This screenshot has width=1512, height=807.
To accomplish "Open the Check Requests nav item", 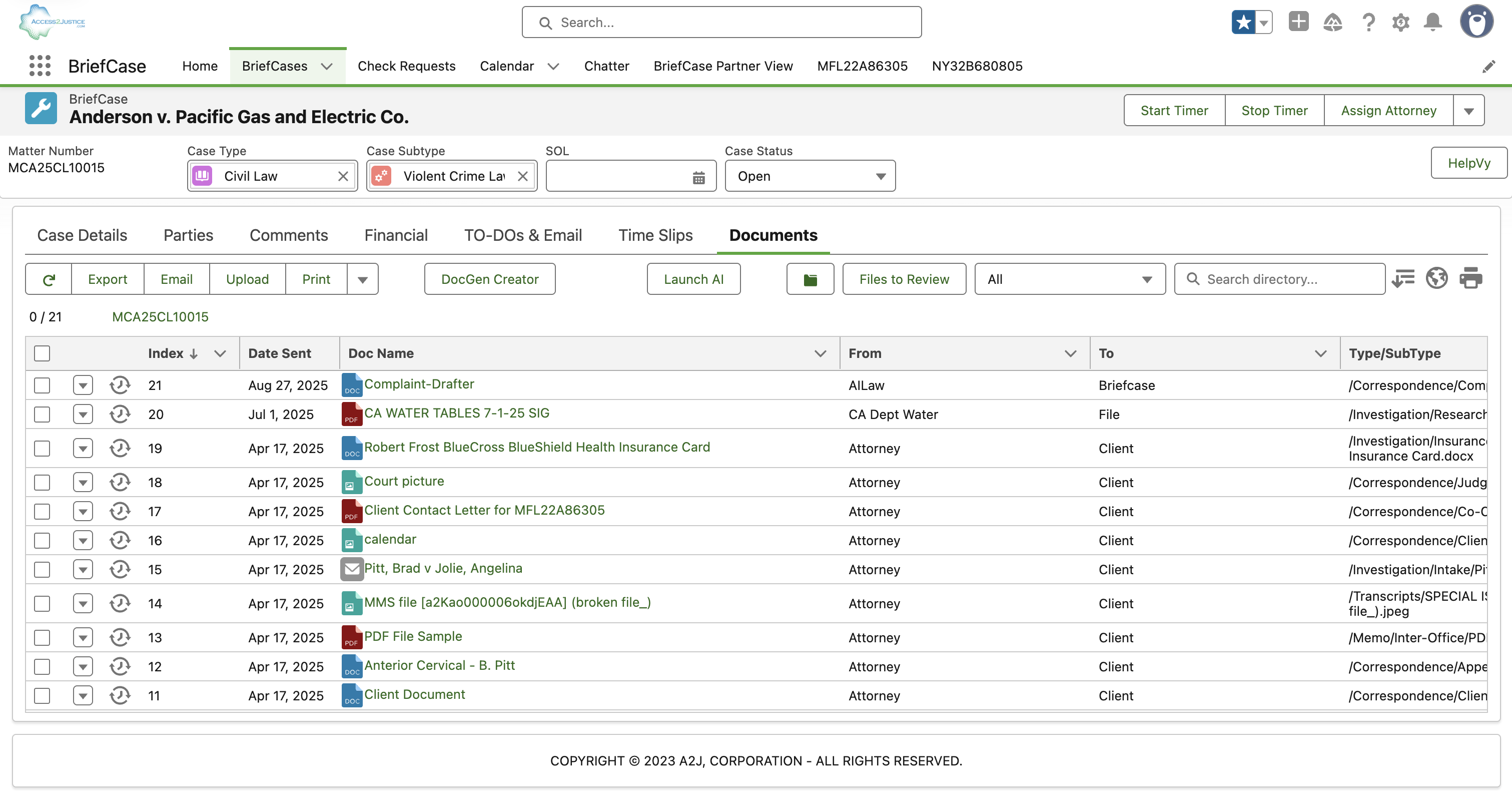I will (x=406, y=66).
